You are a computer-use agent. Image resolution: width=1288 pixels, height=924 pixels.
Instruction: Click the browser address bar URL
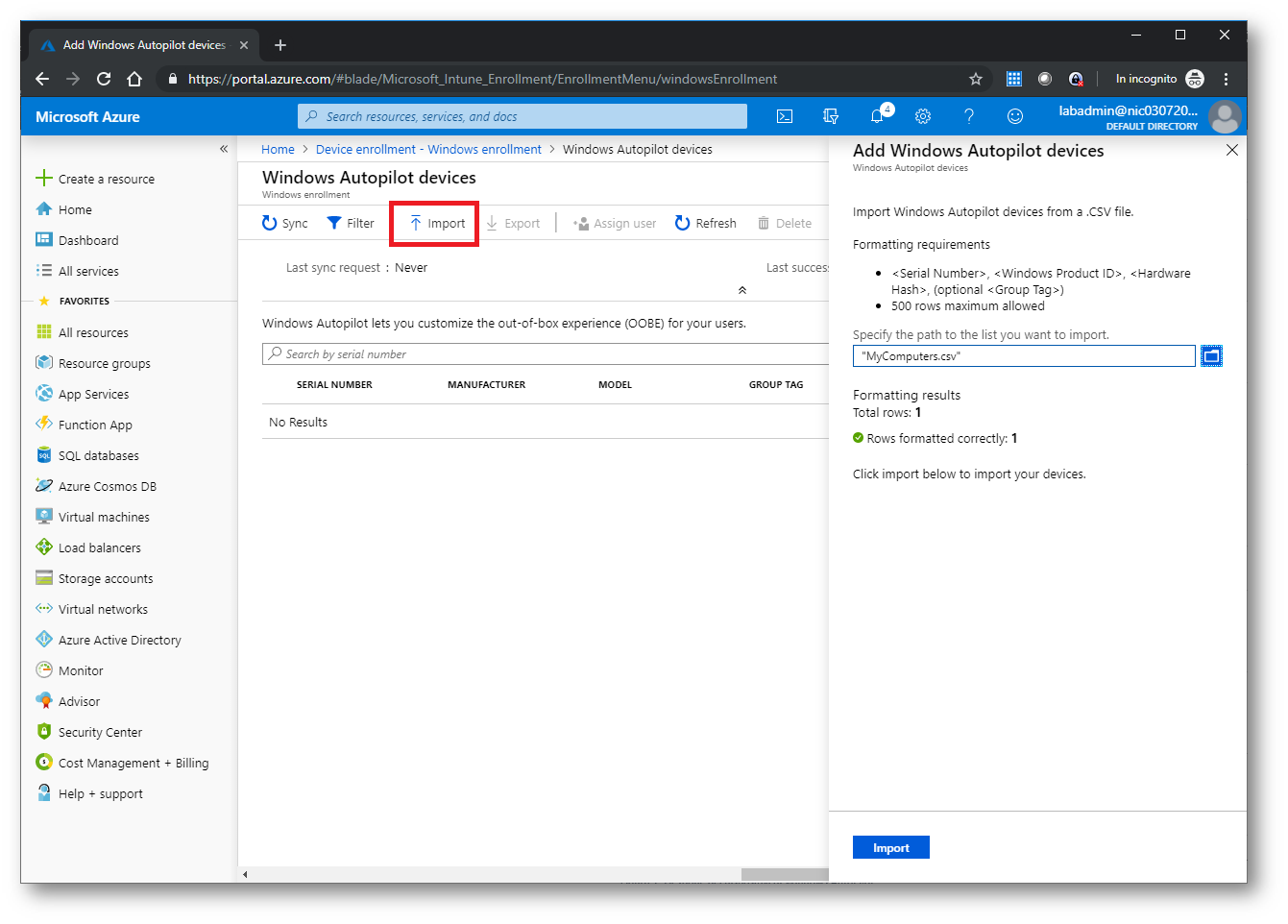[x=482, y=79]
